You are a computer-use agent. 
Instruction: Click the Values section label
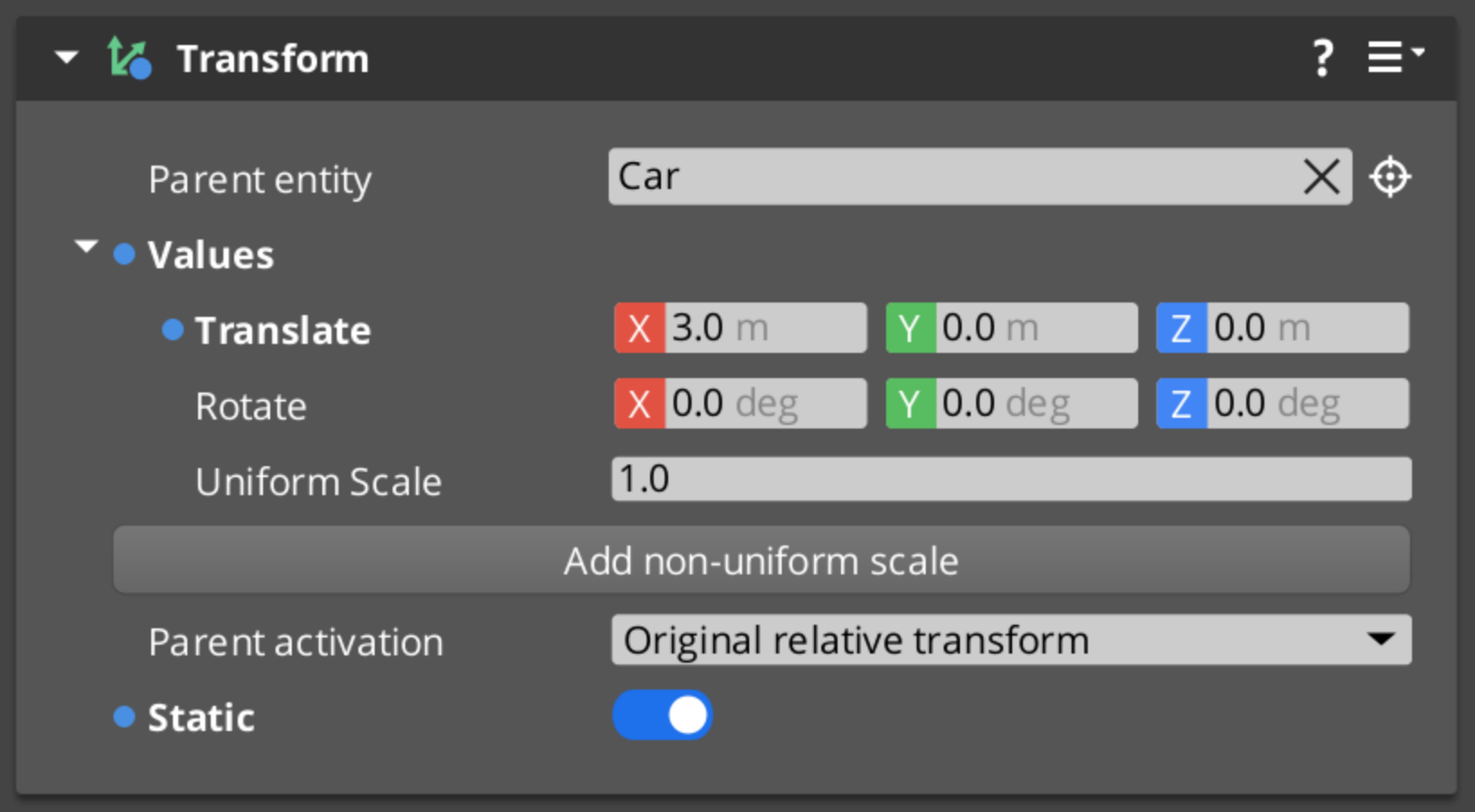click(210, 255)
